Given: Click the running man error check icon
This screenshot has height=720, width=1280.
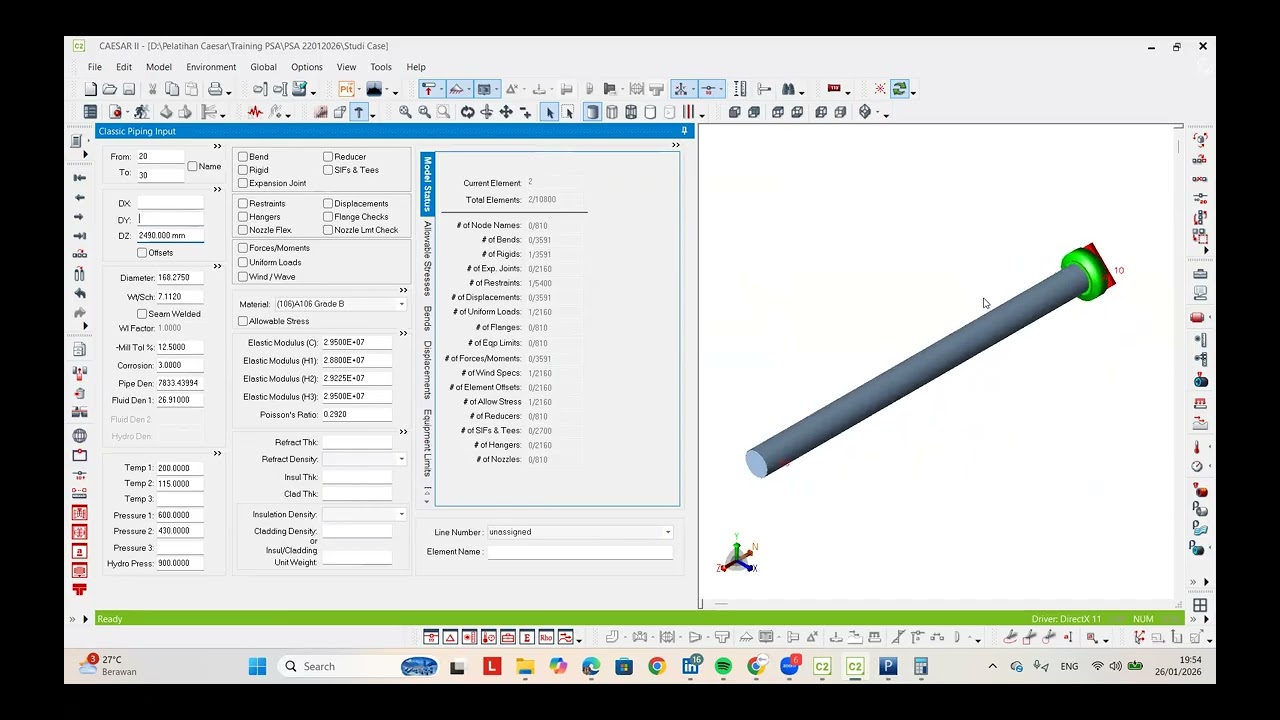Looking at the screenshot, I should pos(141,112).
